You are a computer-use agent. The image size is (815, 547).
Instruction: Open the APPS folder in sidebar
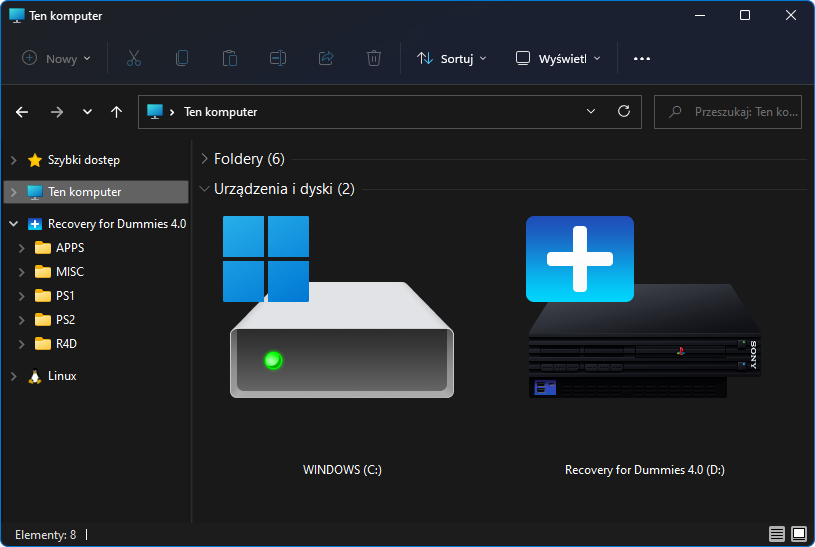coord(70,248)
